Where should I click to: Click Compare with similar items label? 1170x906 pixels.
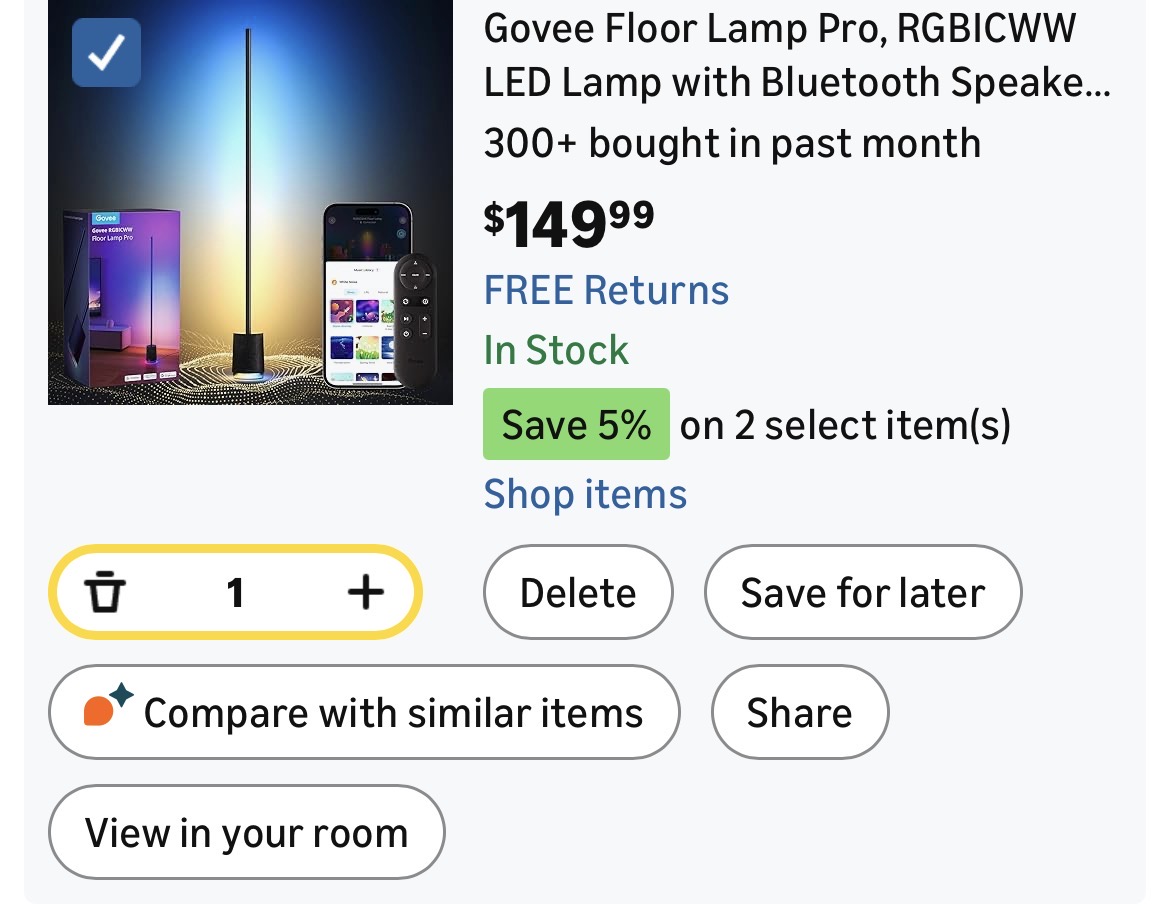click(x=393, y=714)
